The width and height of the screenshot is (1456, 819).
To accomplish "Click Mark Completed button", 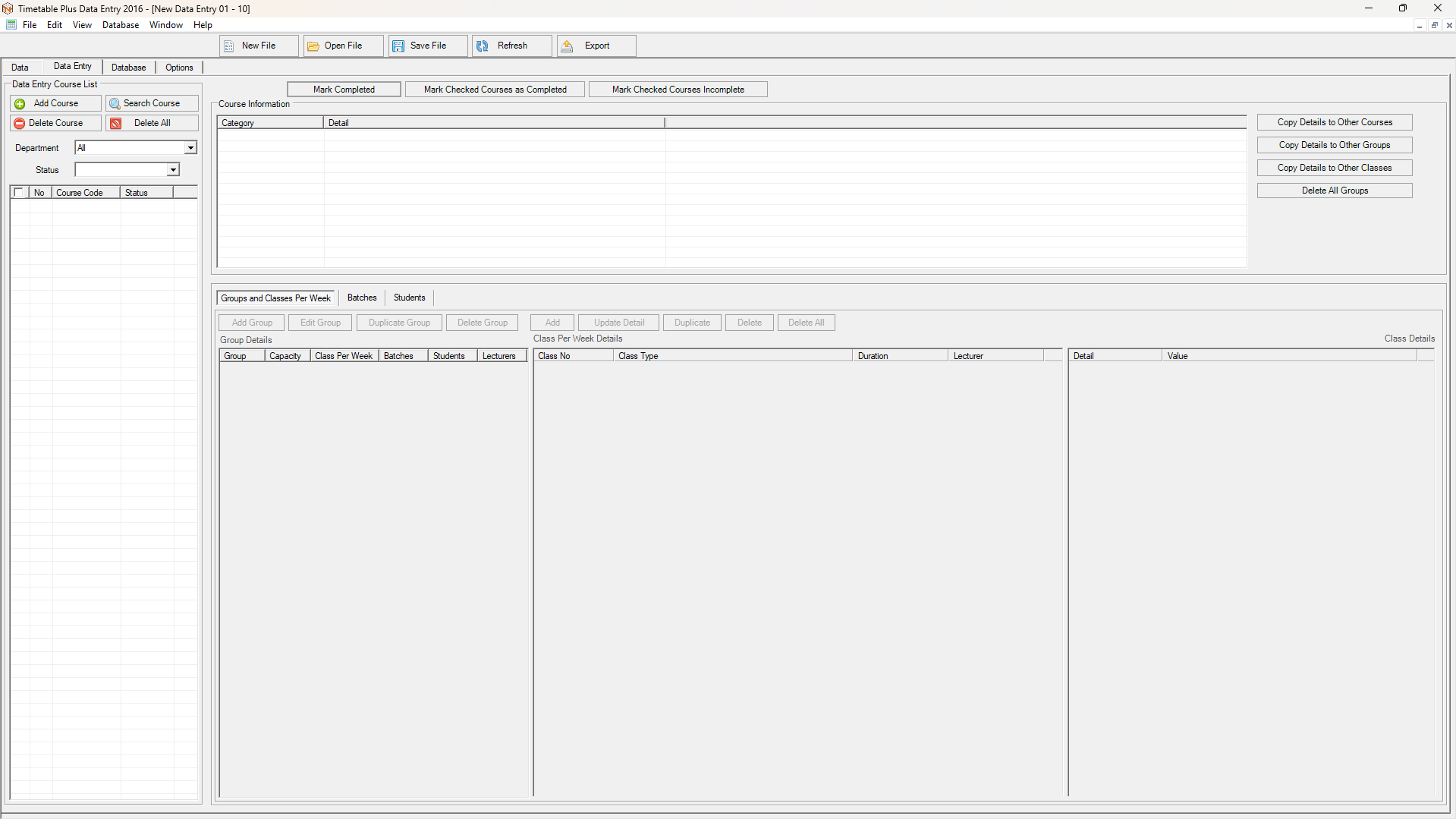I will click(x=344, y=90).
